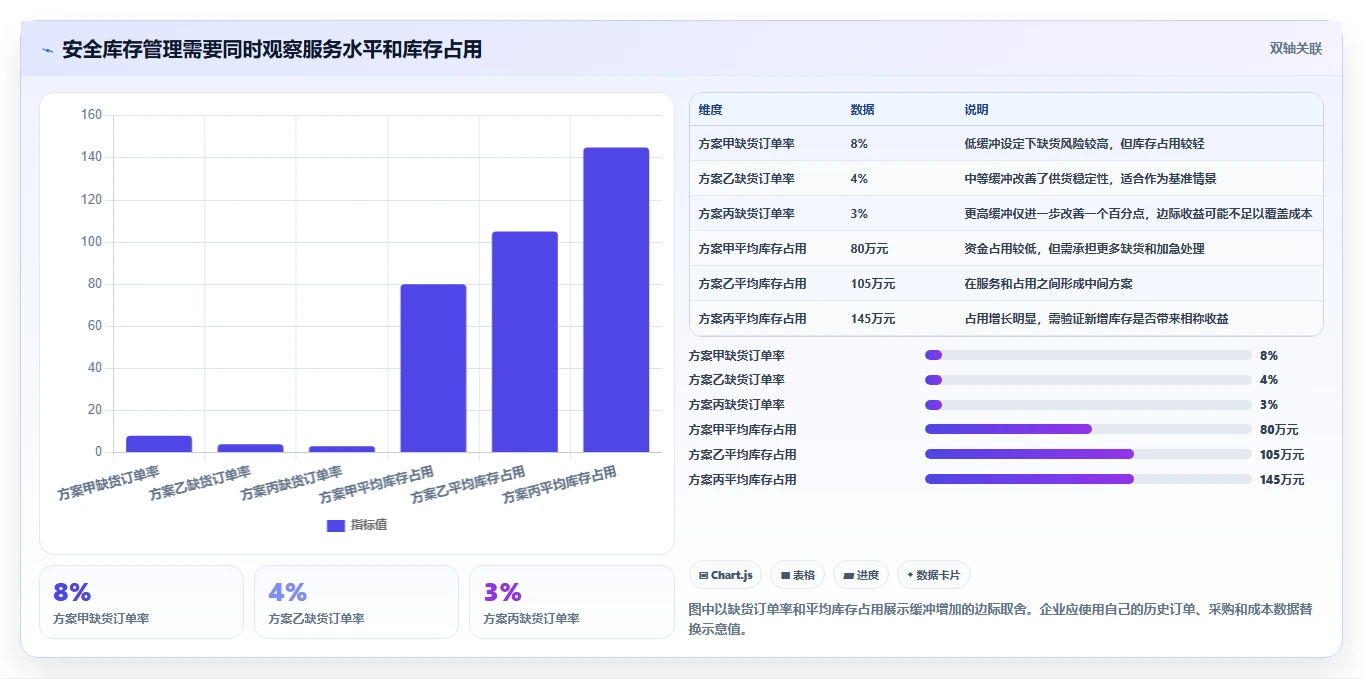The width and height of the screenshot is (1363, 679).
Task: Click the progress list label 方案乙平均库存占用
Action: tap(743, 455)
